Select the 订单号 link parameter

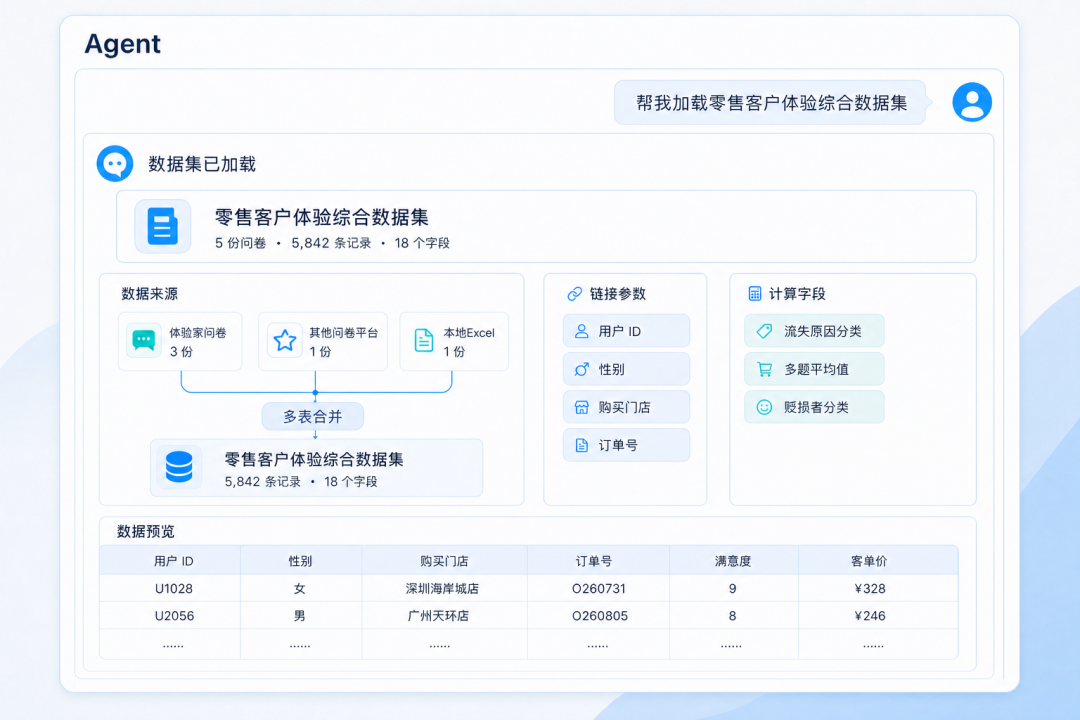(x=626, y=445)
